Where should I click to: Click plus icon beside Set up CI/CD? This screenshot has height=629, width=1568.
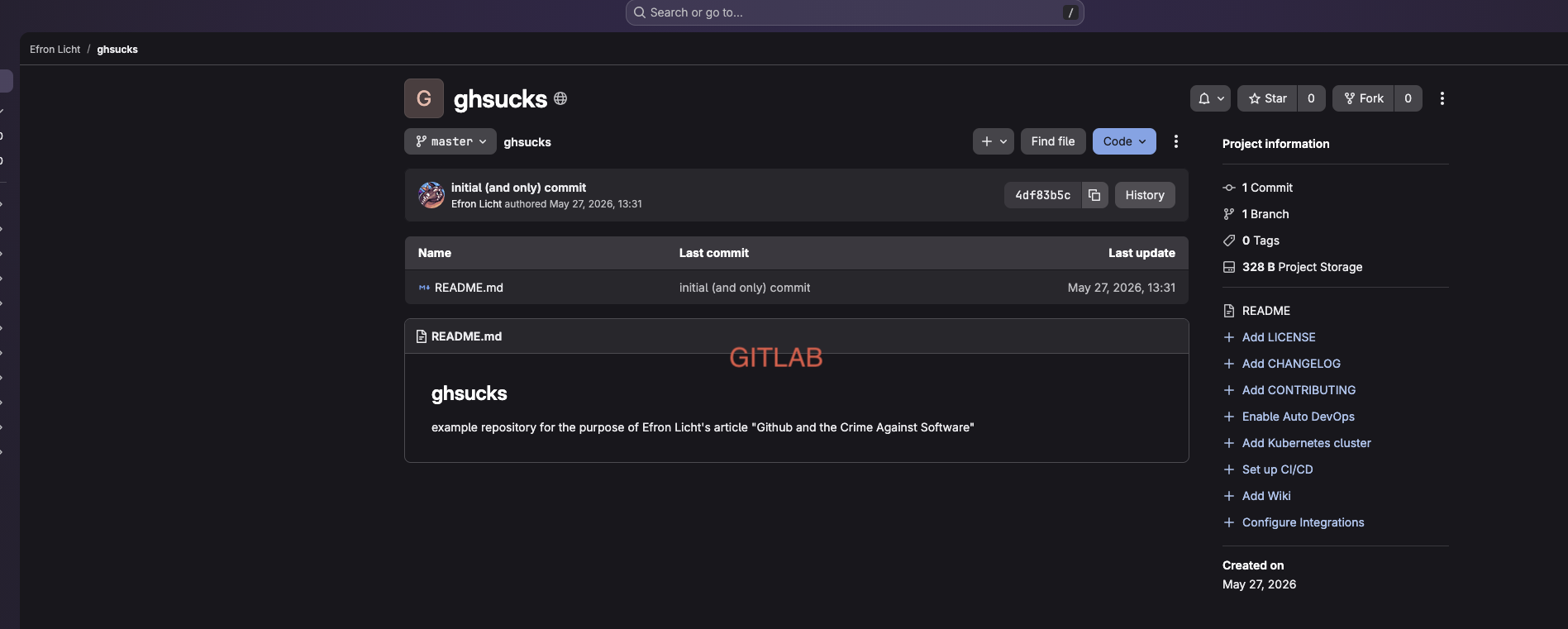pos(1229,469)
